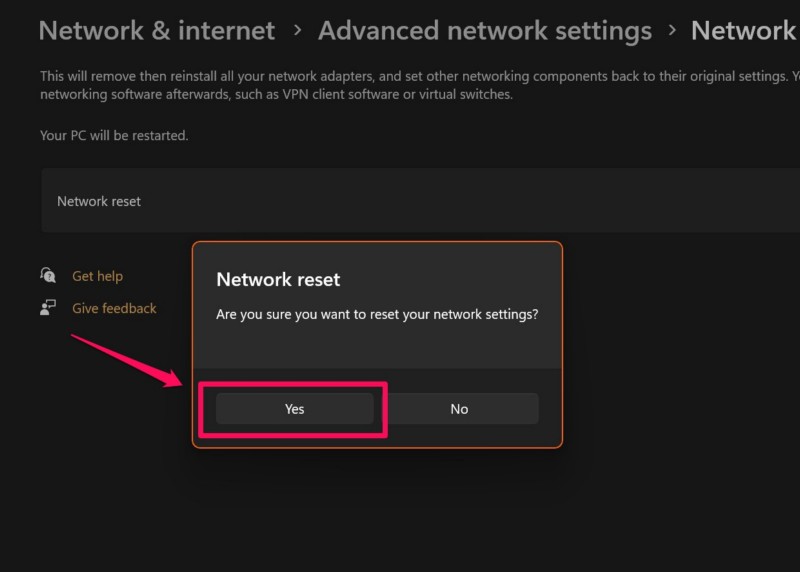Click the 'Your PC will be restarted' text
This screenshot has width=800, height=572.
click(113, 135)
